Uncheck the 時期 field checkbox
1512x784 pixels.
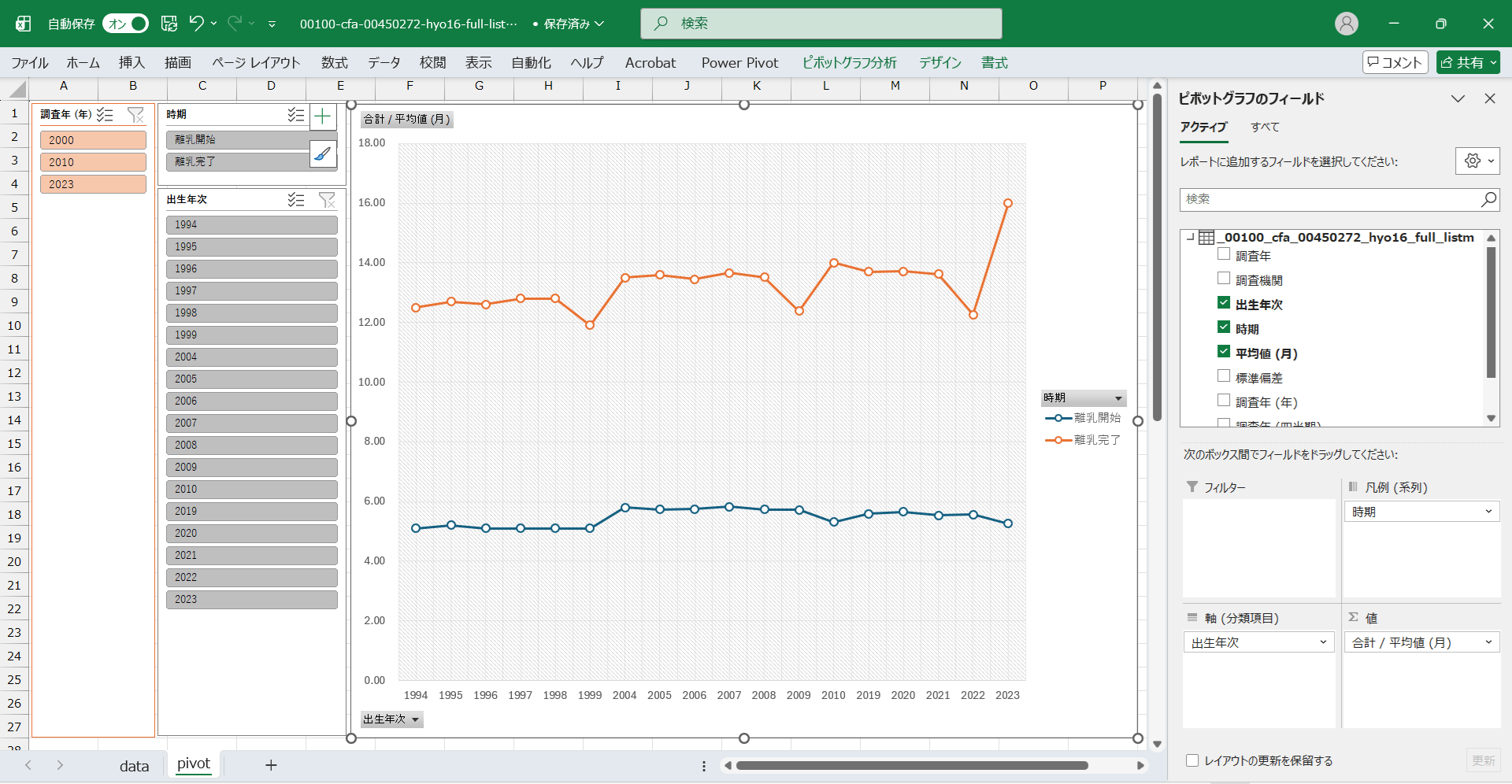(1224, 327)
